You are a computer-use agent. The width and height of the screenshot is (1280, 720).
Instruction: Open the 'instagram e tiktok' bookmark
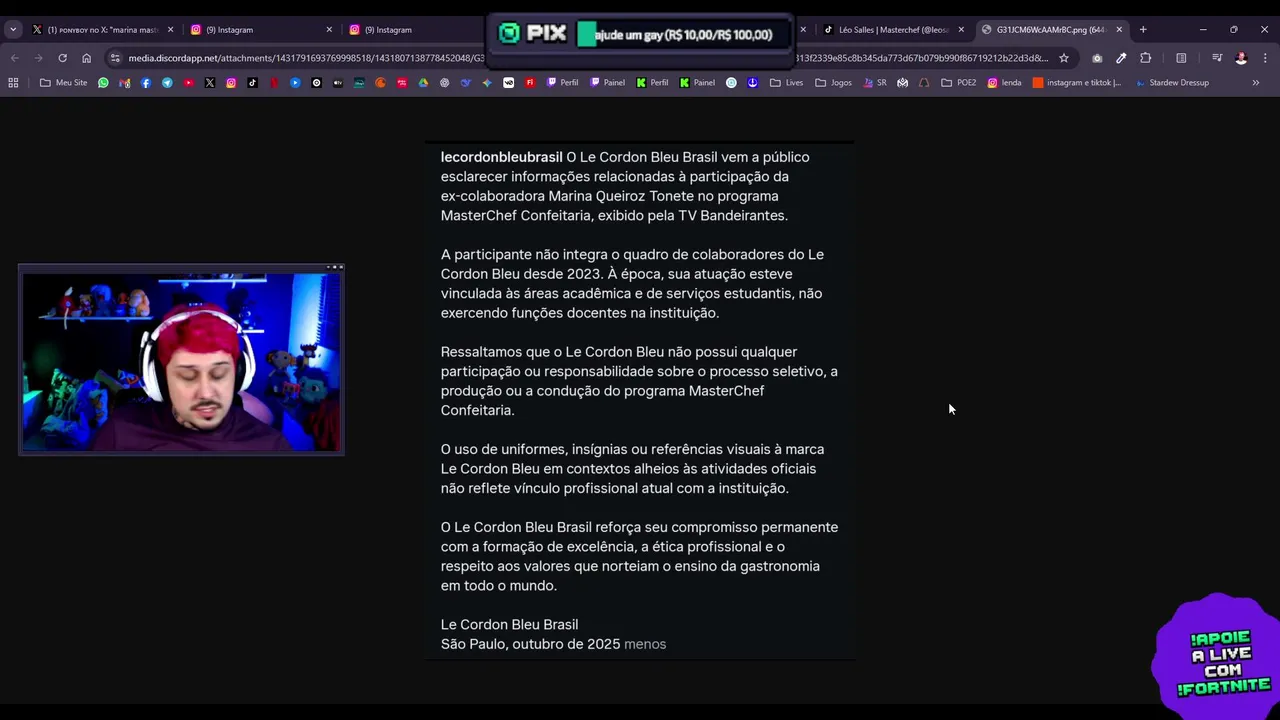[x=1077, y=83]
